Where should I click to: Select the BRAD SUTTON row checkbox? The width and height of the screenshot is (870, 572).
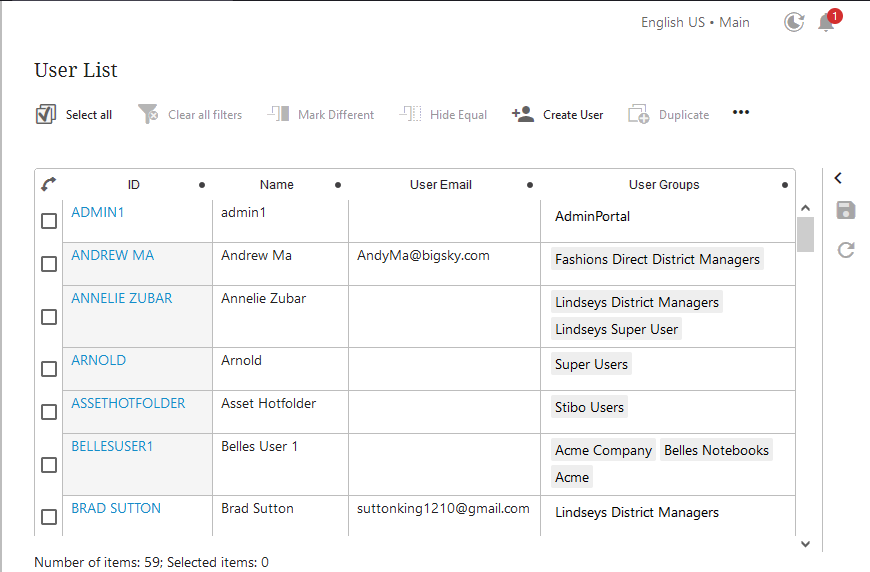49,517
